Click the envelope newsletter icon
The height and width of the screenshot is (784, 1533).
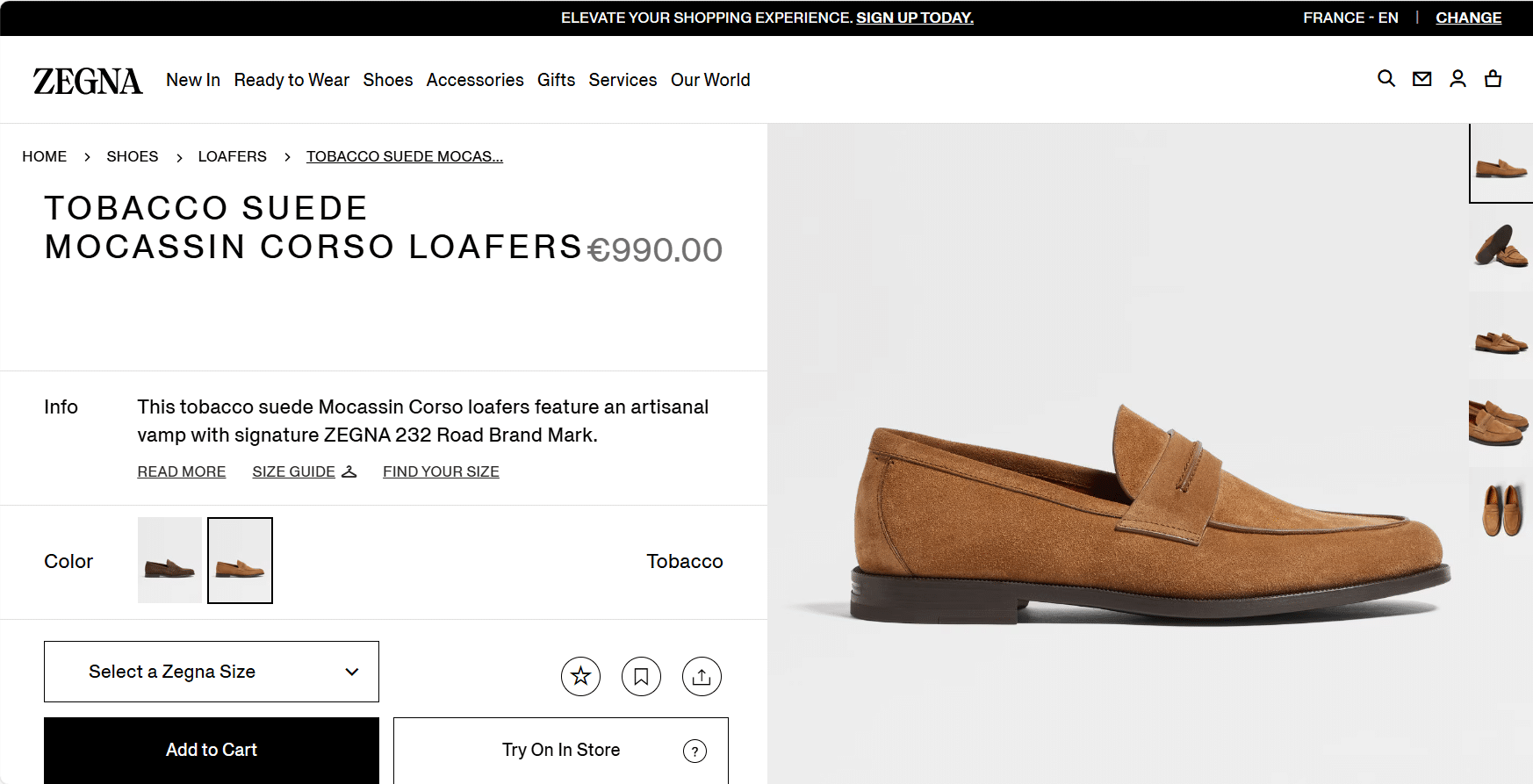(1421, 79)
